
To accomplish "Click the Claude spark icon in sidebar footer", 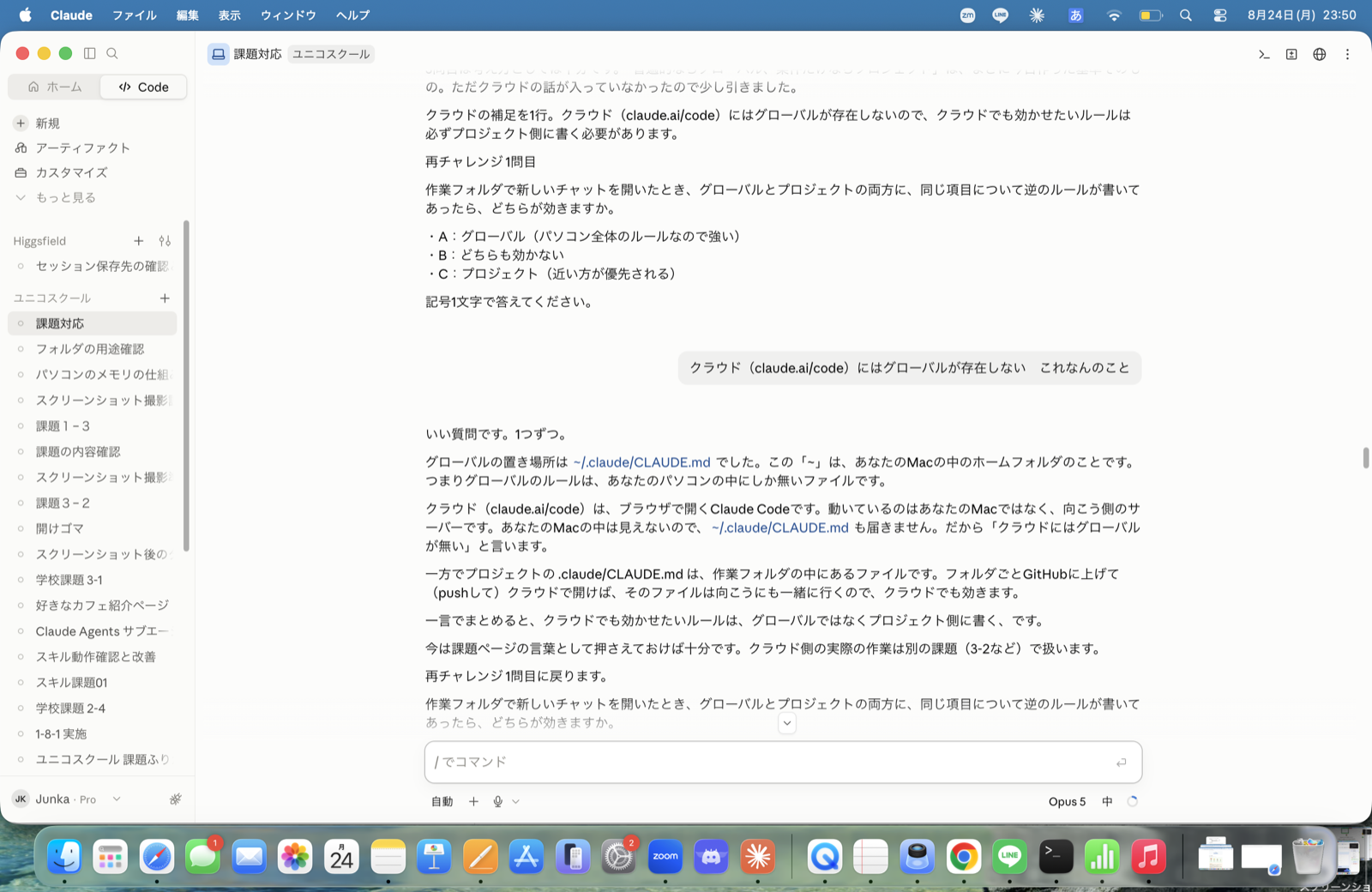I will pos(175,799).
